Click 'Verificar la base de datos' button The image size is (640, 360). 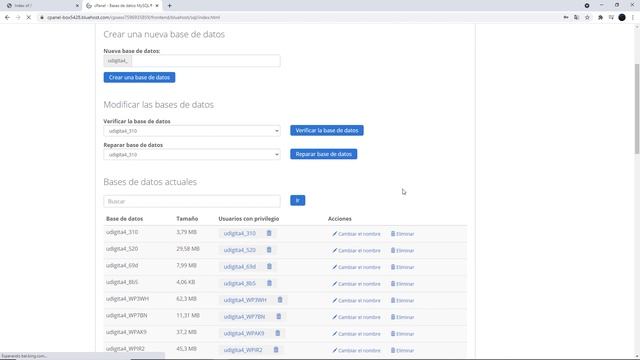[327, 130]
